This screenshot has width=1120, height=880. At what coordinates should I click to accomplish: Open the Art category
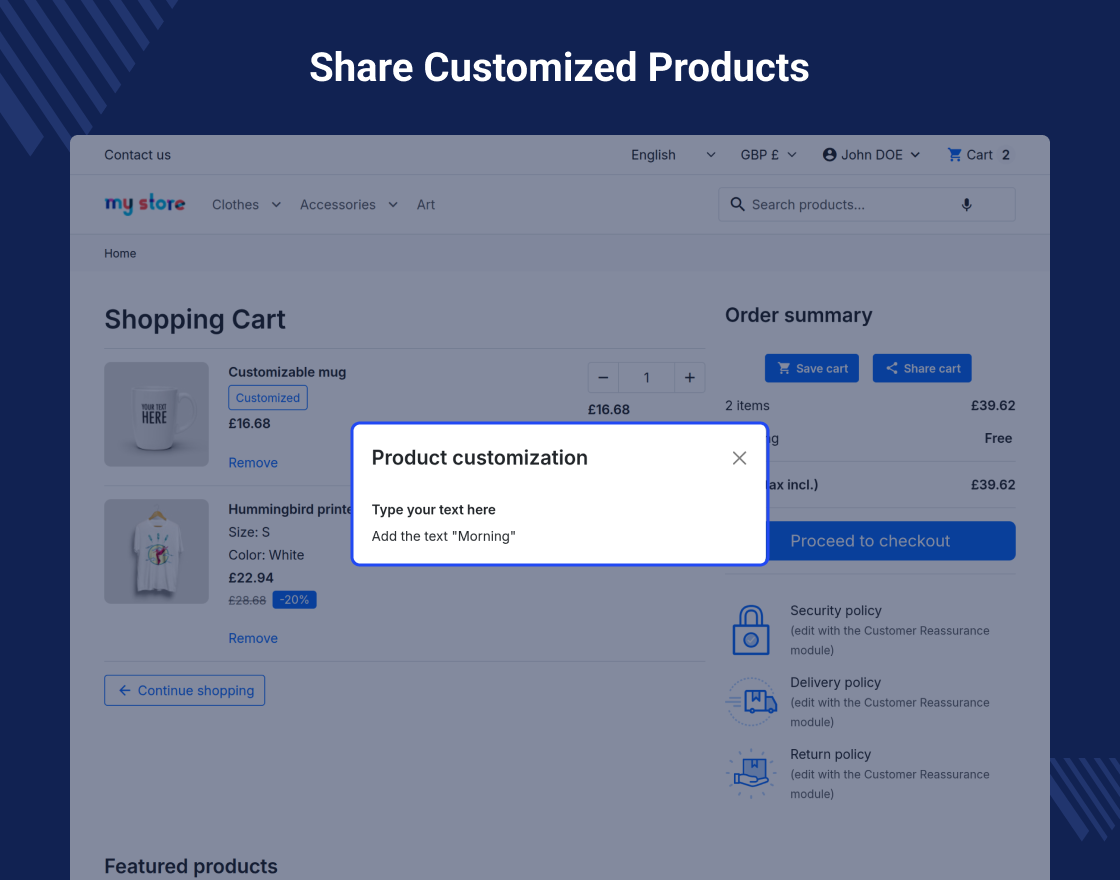tap(426, 205)
